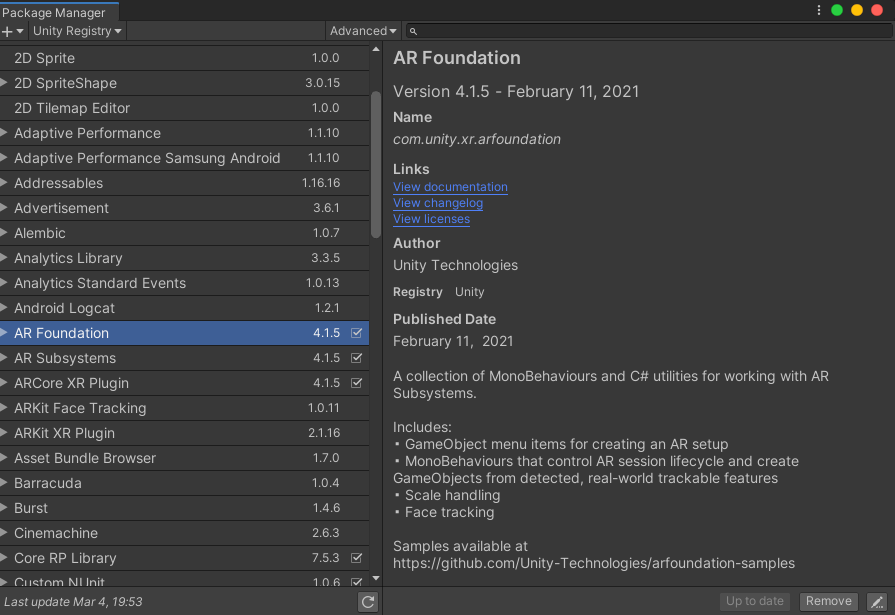The height and width of the screenshot is (615, 895).
Task: Open the Advanced dropdown menu
Action: pos(363,31)
